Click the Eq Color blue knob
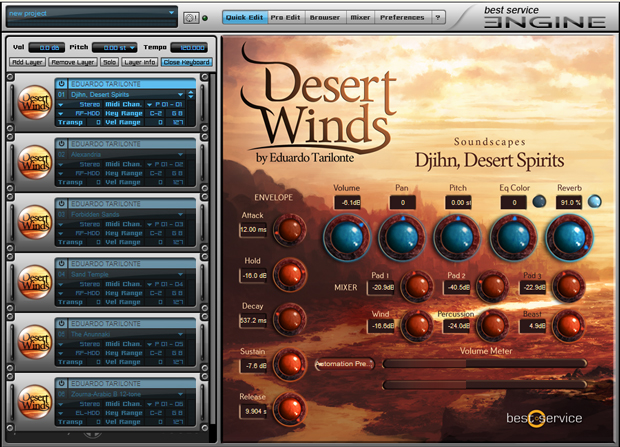This screenshot has width=620, height=447. pyautogui.click(x=514, y=237)
